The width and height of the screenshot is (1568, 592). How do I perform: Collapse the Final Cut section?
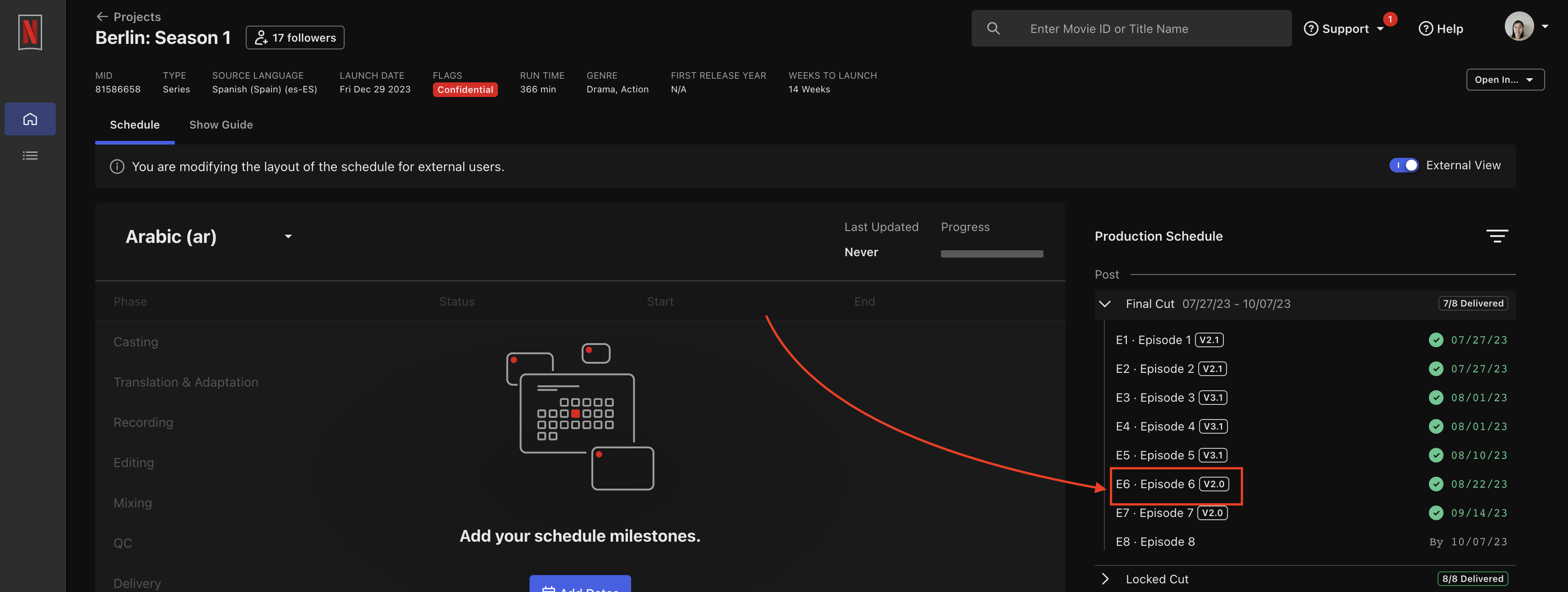pyautogui.click(x=1105, y=304)
